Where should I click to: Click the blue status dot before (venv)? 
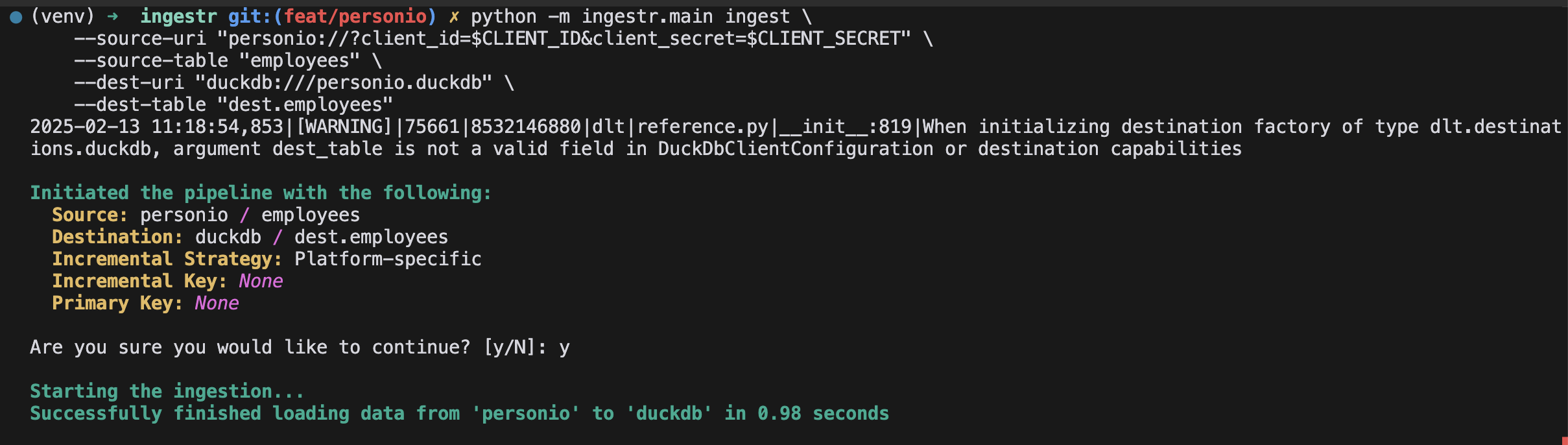pyautogui.click(x=16, y=18)
